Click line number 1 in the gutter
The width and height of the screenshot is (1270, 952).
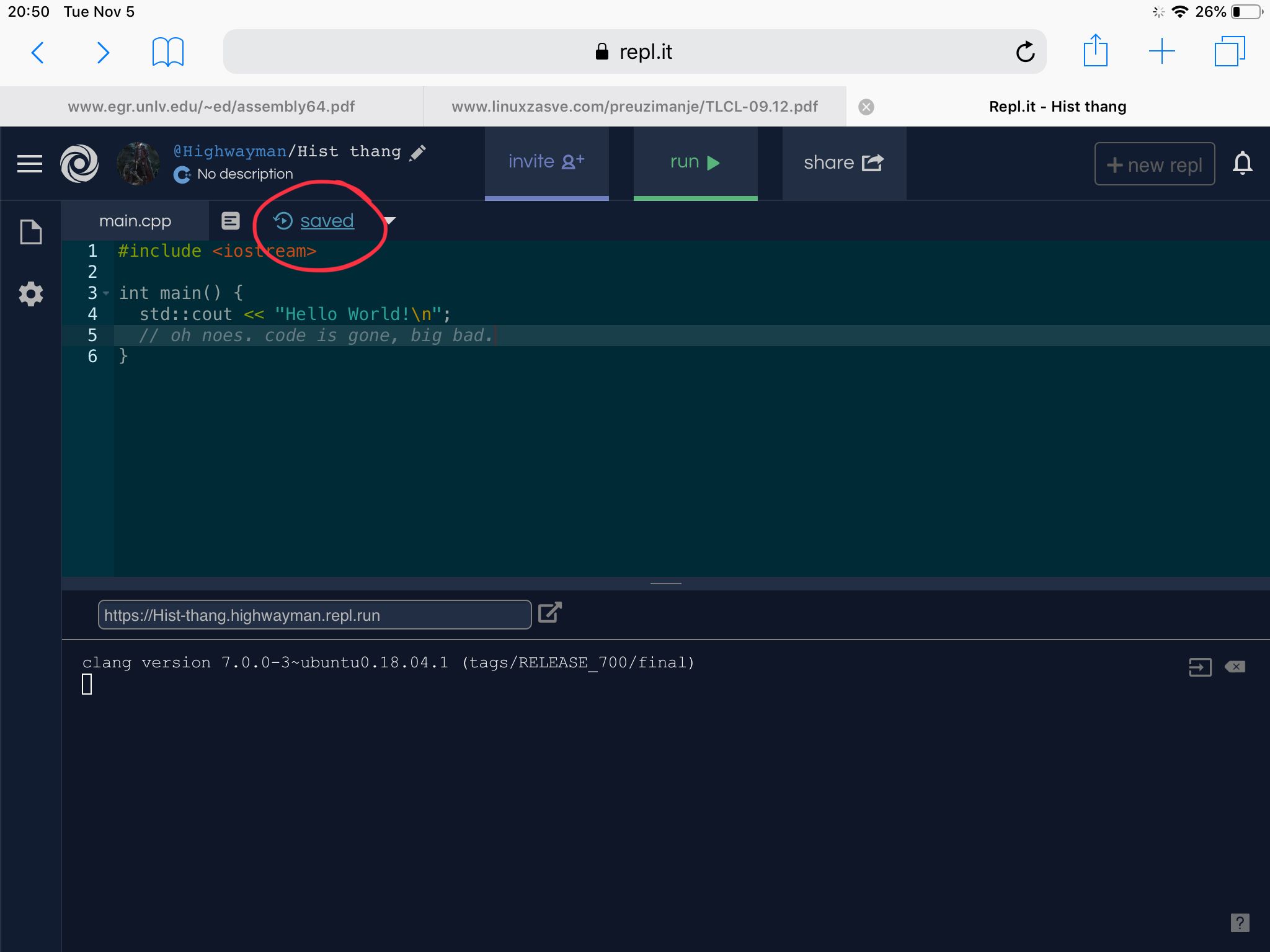pyautogui.click(x=92, y=251)
